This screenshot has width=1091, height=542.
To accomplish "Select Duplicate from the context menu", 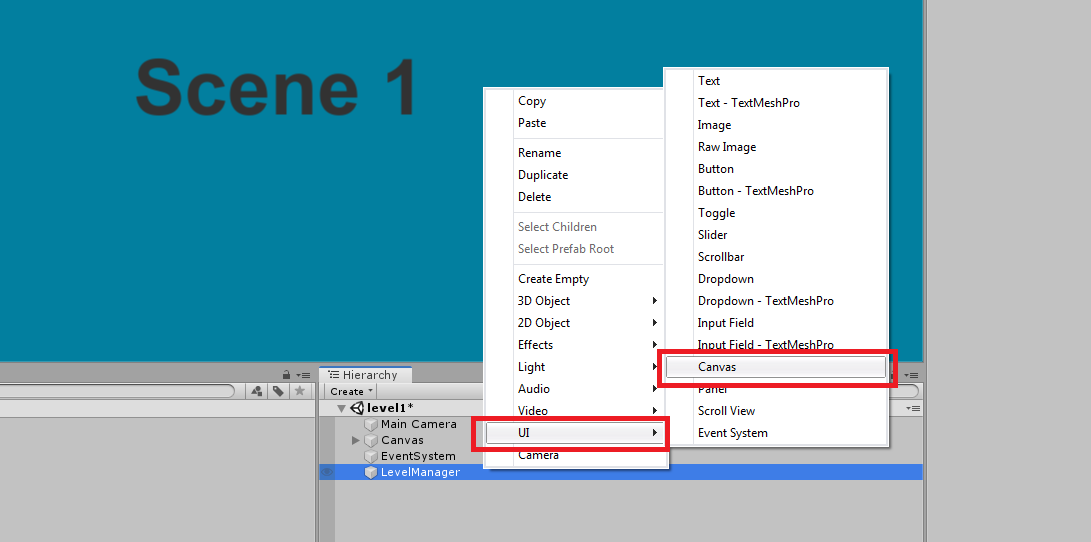I will coord(543,175).
